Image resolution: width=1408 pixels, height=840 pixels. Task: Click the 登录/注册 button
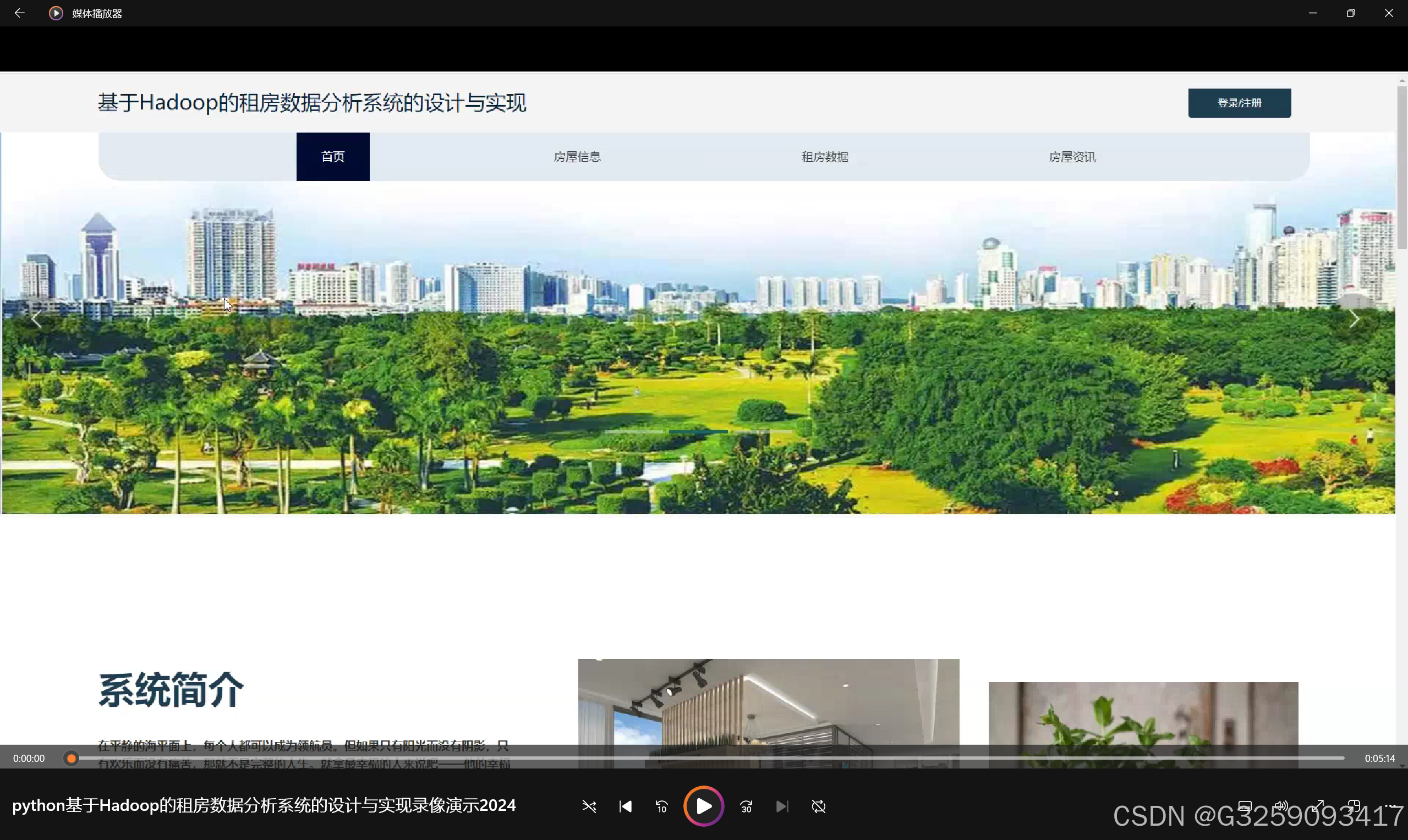(x=1239, y=103)
